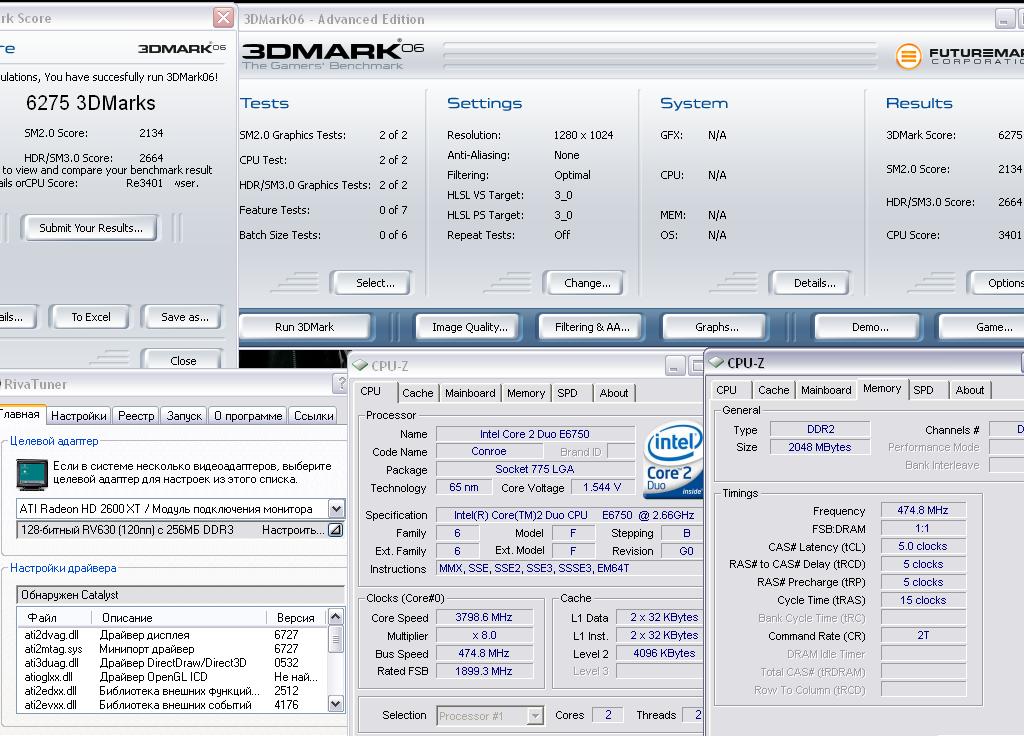Viewport: 1024px width, 736px height.
Task: Open the Ссылки tab in RivaTuner
Action: (x=313, y=416)
